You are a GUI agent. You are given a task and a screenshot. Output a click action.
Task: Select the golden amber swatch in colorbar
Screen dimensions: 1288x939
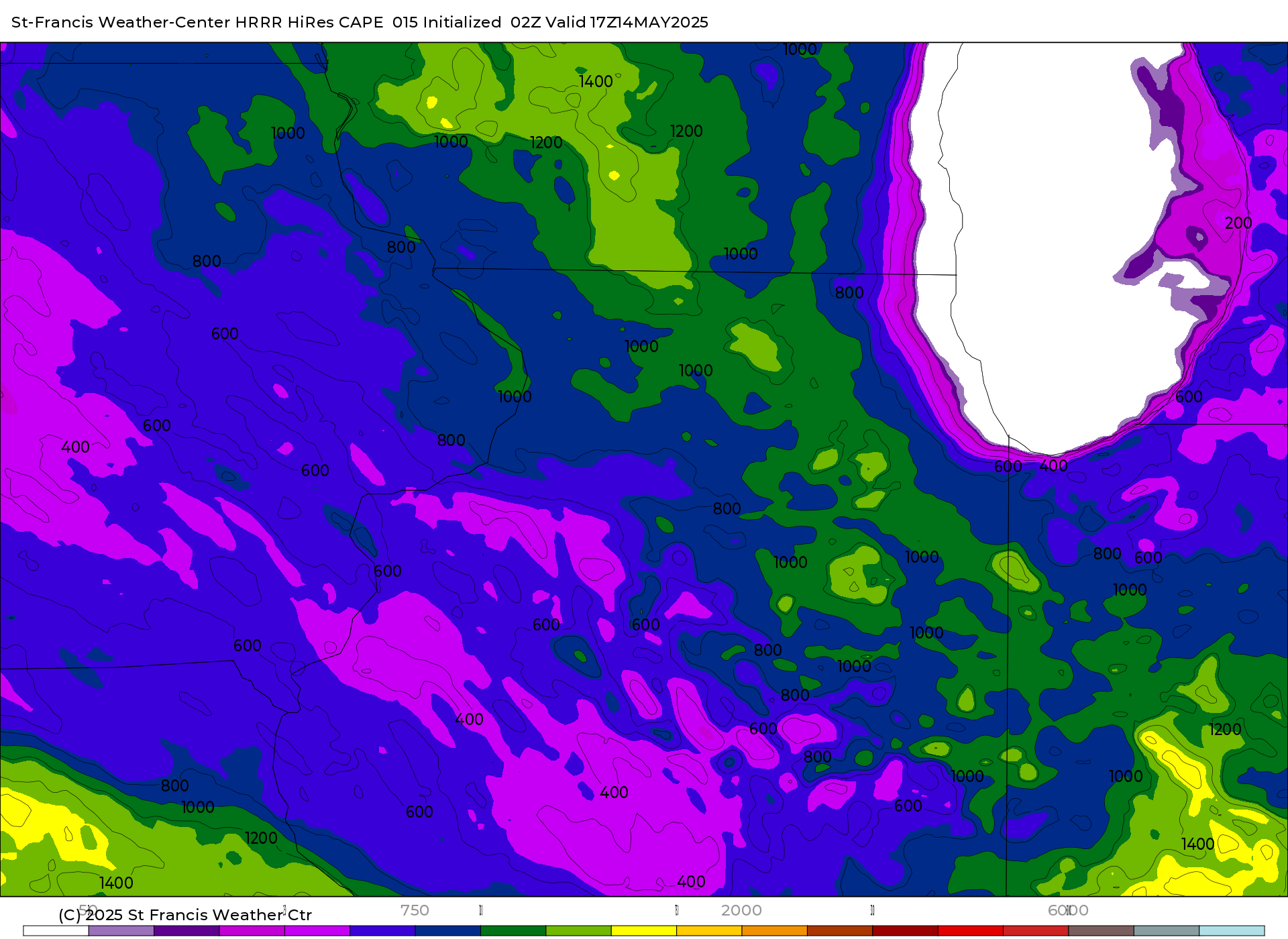[x=709, y=931]
